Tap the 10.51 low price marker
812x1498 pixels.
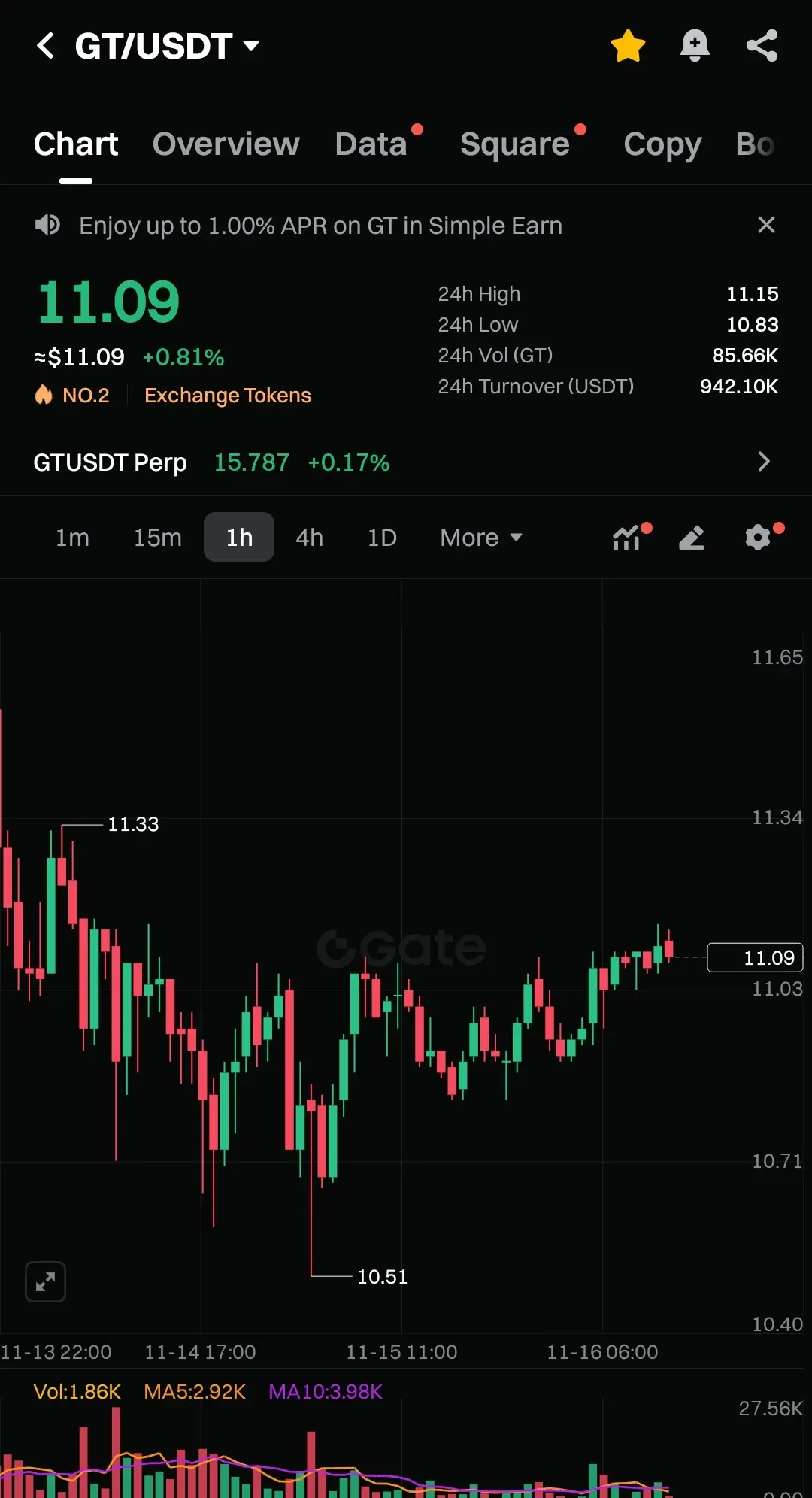[x=382, y=1277]
